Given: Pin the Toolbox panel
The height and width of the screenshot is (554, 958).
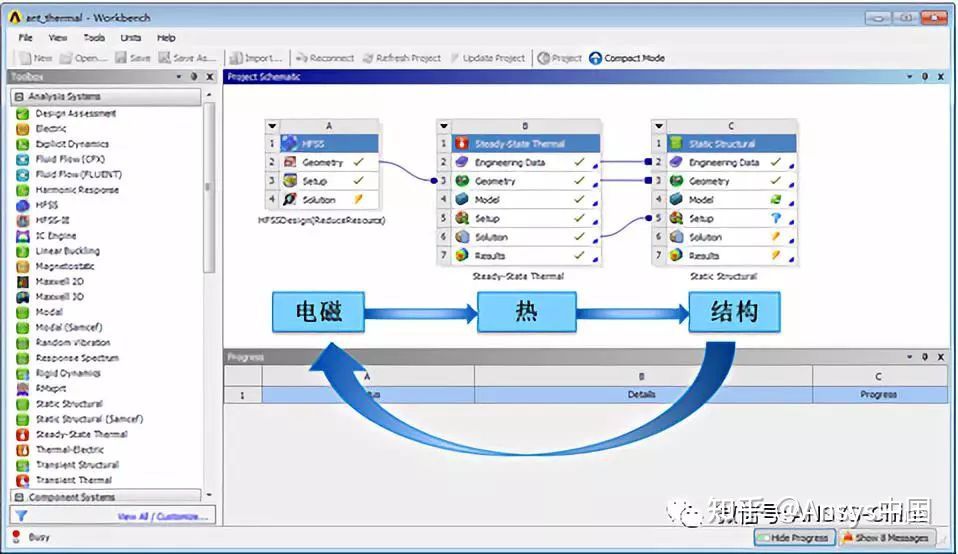Looking at the screenshot, I should point(194,76).
